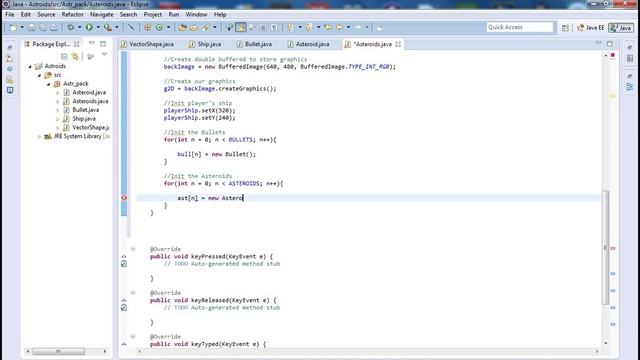The height and width of the screenshot is (360, 640).
Task: Open the File menu
Action: [x=9, y=14]
